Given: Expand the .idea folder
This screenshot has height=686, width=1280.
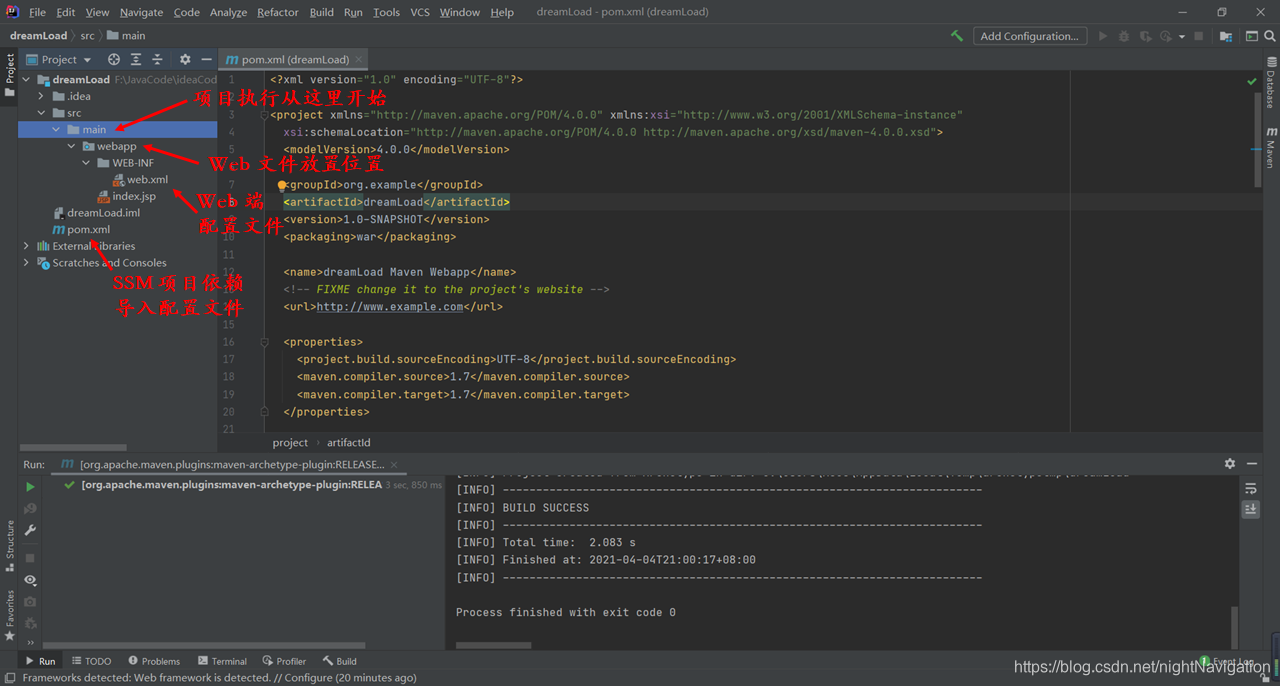Looking at the screenshot, I should [41, 96].
